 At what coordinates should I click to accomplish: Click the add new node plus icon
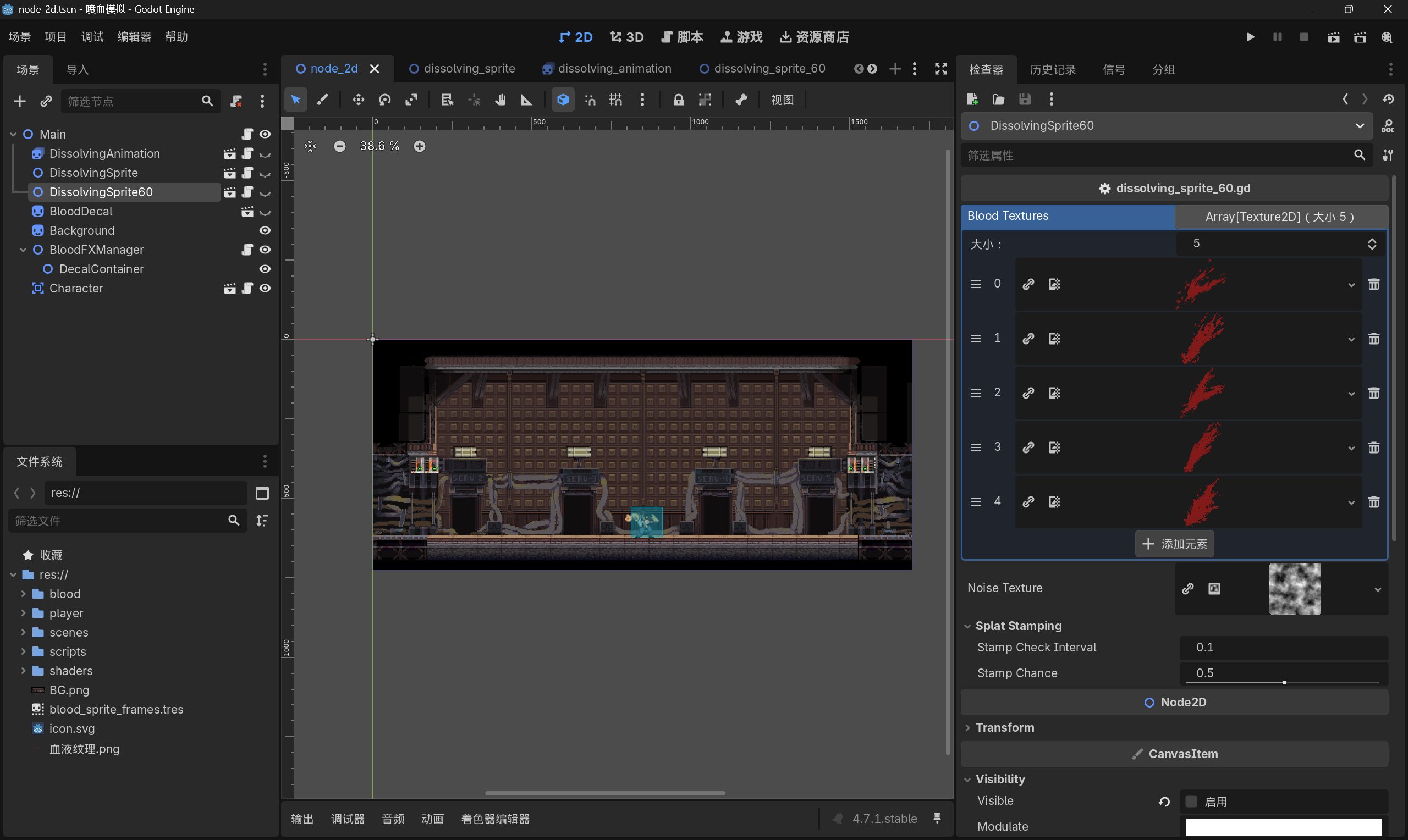(x=20, y=101)
